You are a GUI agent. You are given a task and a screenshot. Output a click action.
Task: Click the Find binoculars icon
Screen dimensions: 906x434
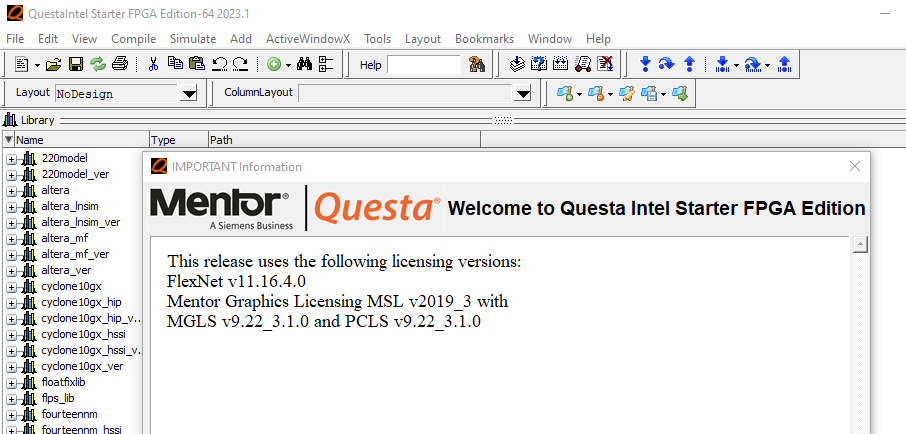click(x=305, y=64)
